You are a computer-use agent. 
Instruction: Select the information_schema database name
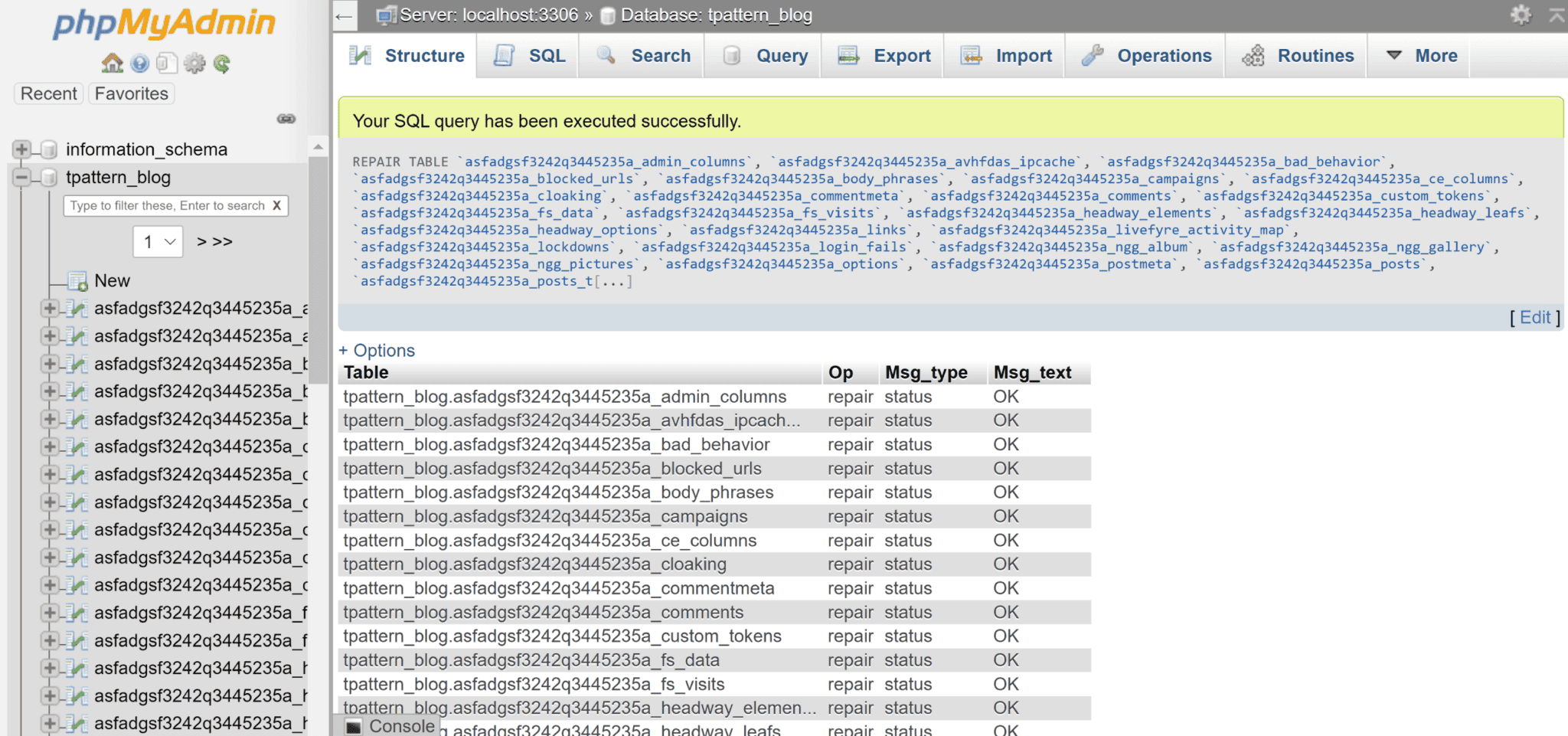[146, 149]
